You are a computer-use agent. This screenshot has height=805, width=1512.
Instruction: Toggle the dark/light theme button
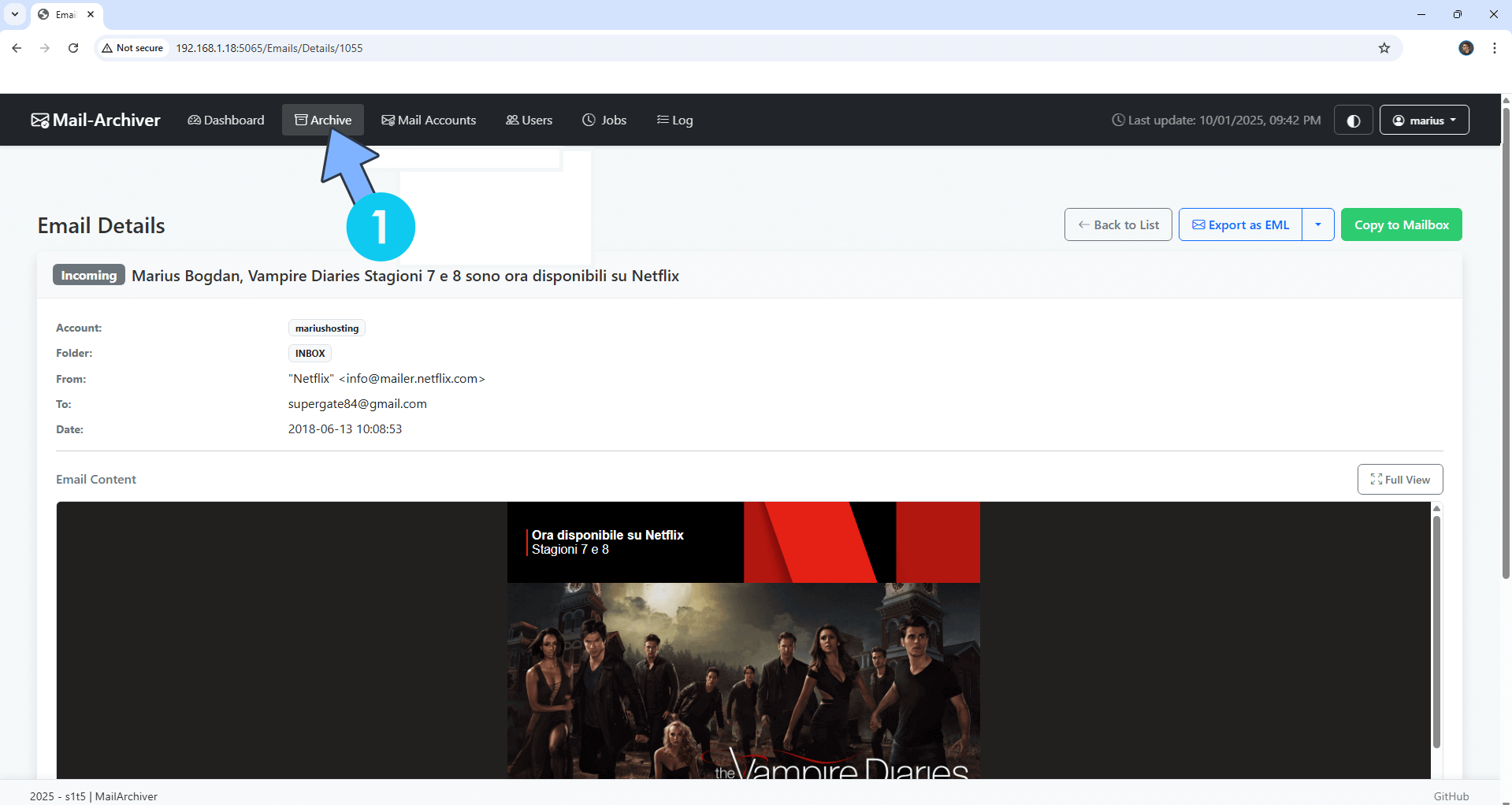click(1353, 121)
